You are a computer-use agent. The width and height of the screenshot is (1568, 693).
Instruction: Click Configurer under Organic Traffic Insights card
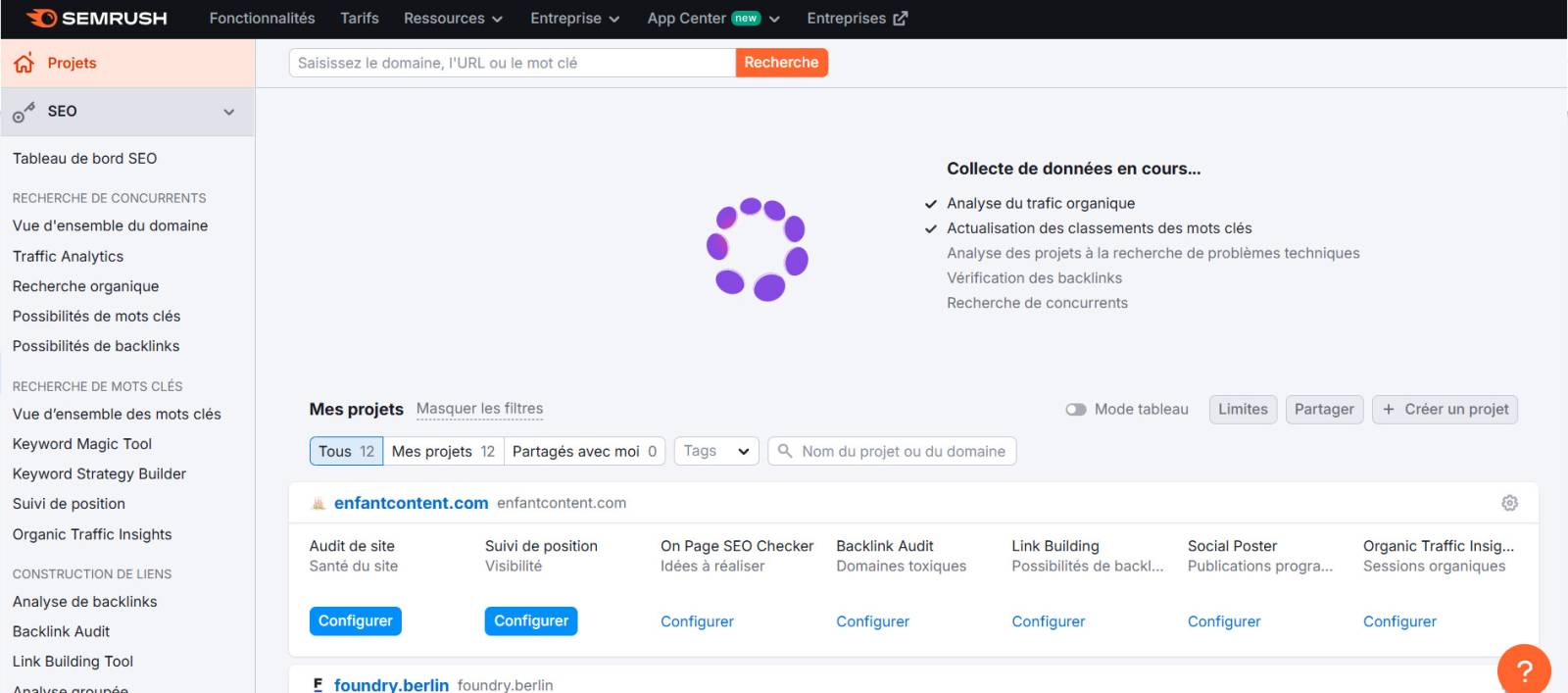click(1399, 621)
